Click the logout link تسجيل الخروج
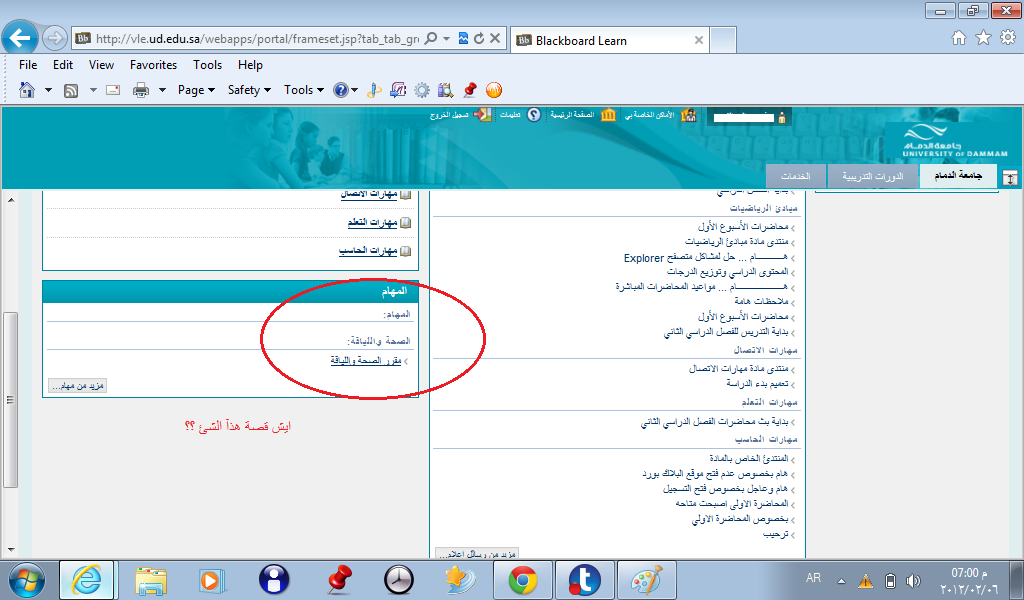 tap(449, 115)
